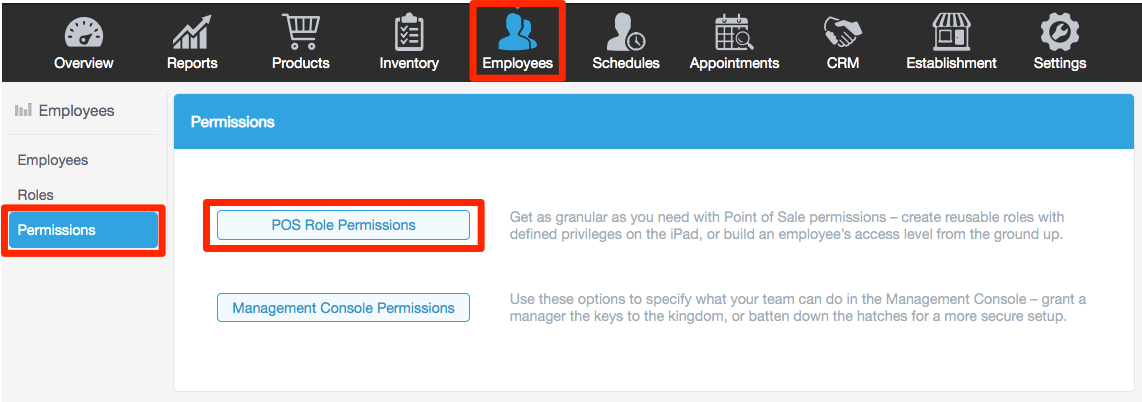Screen dimensions: 1142x402
Task: Open the Schedules person-clock icon
Action: (626, 32)
